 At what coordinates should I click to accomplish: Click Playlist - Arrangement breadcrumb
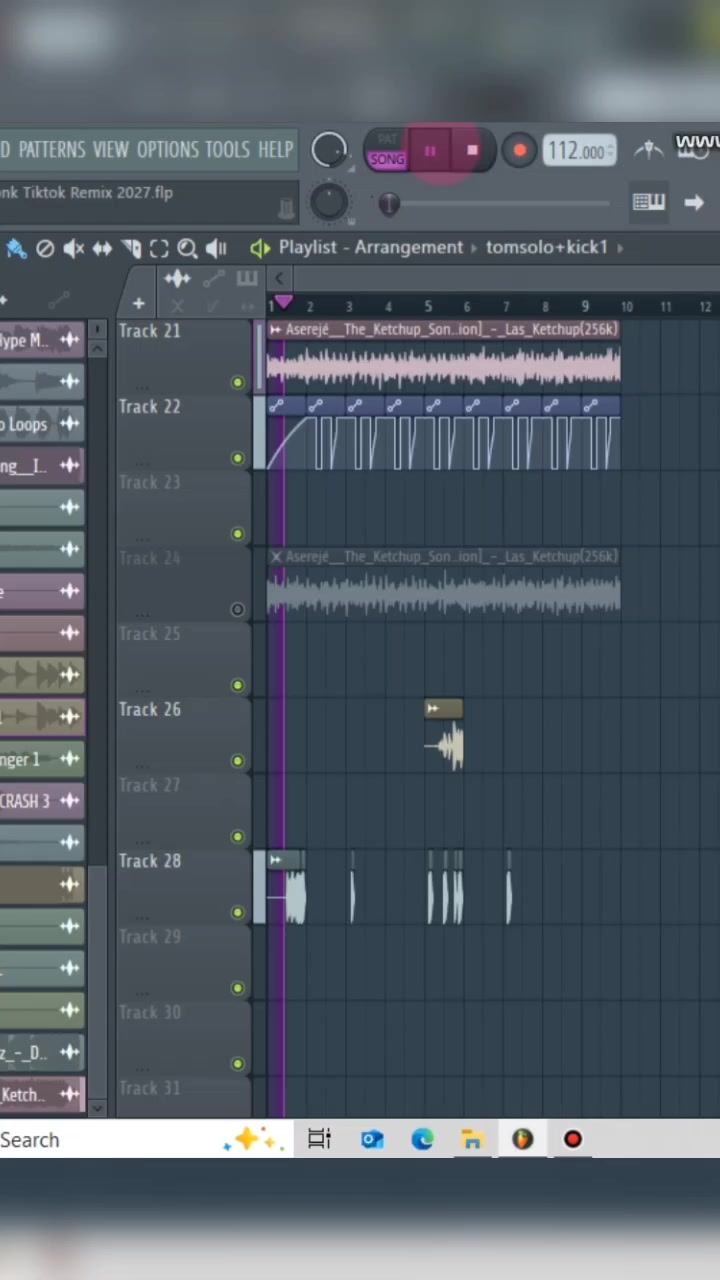(x=370, y=247)
